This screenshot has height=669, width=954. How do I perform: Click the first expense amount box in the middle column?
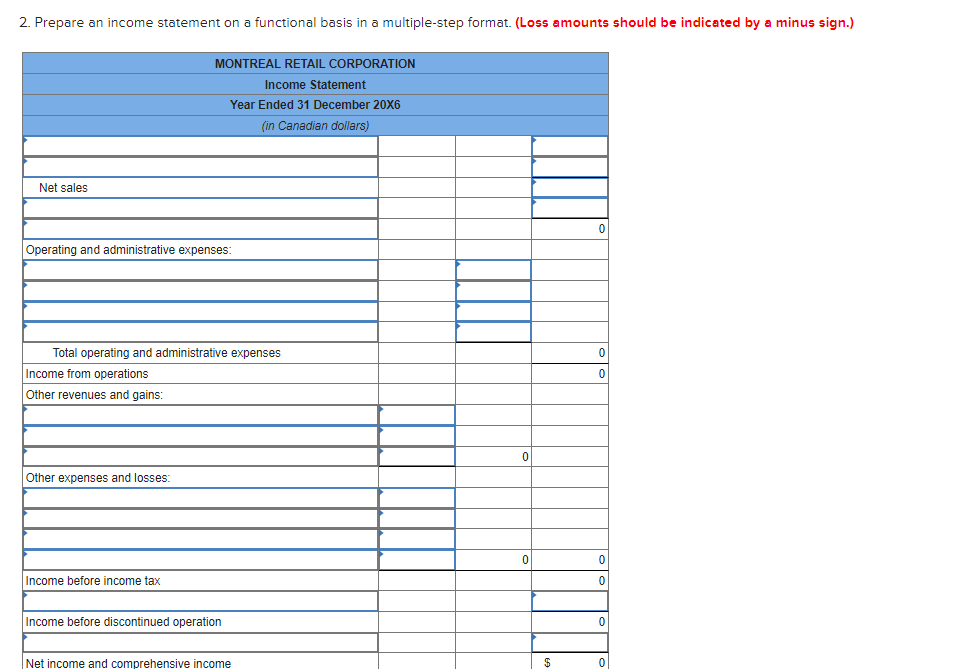[493, 269]
